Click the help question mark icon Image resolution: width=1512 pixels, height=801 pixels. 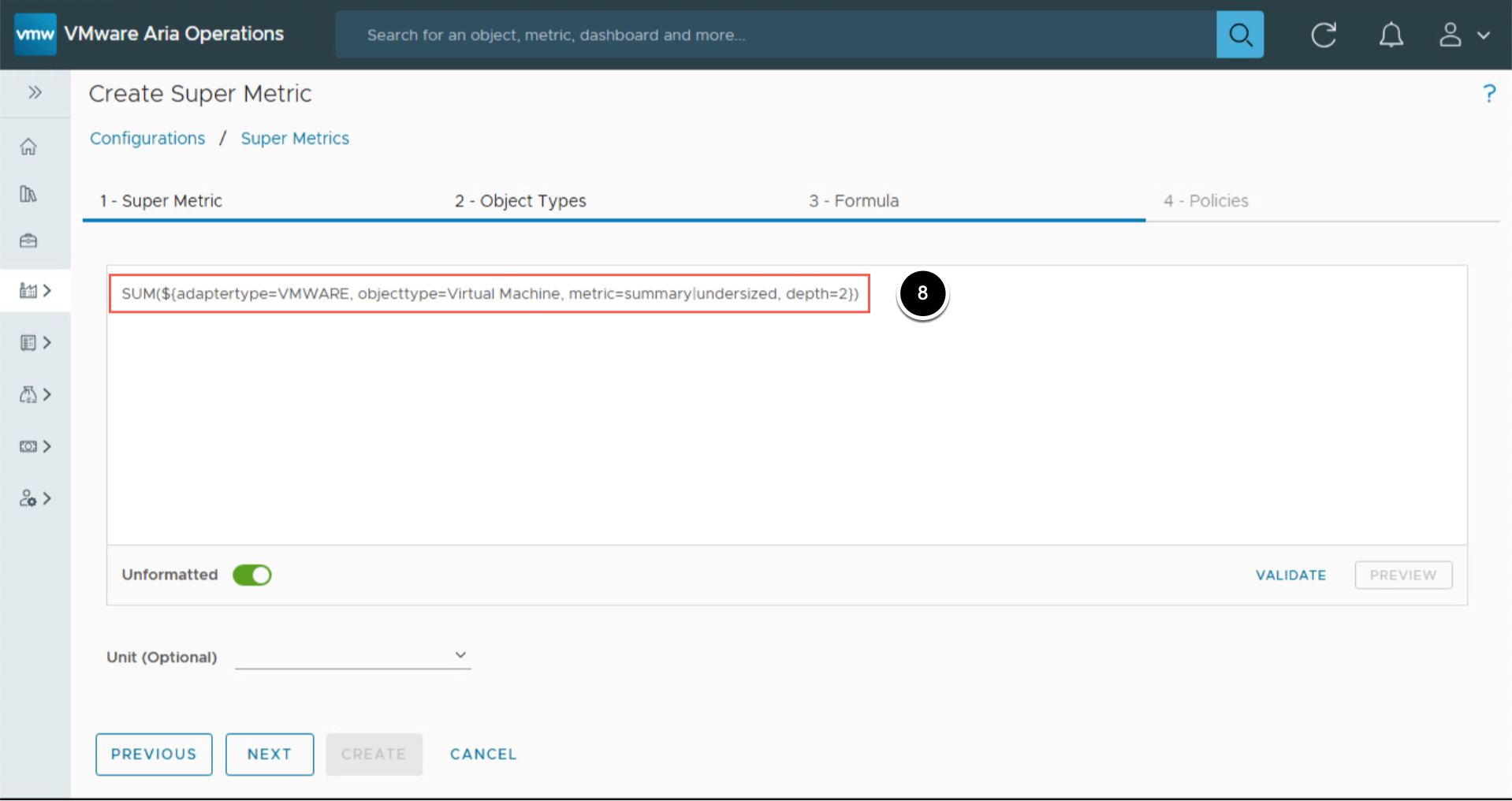(1488, 94)
